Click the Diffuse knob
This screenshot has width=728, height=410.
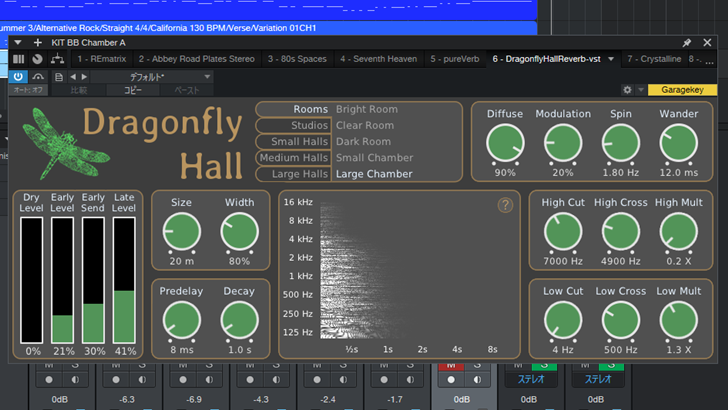coord(505,143)
